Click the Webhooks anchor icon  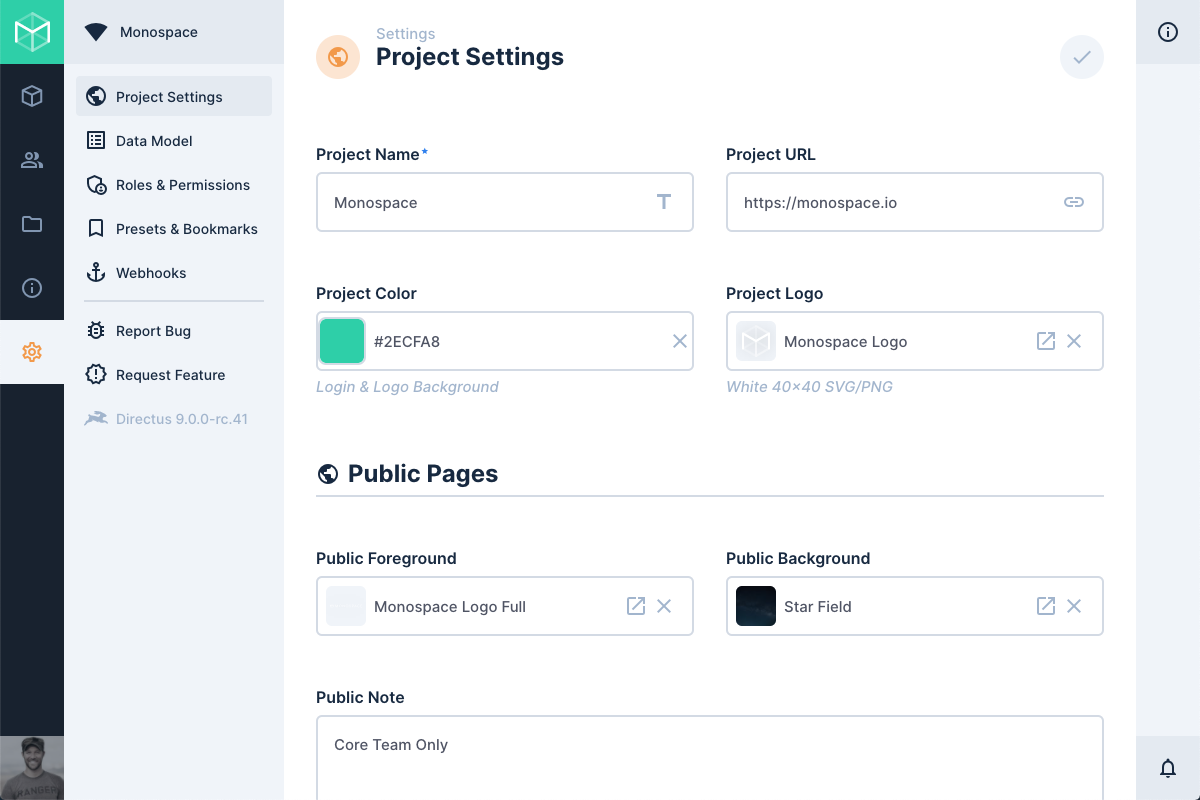tap(96, 272)
